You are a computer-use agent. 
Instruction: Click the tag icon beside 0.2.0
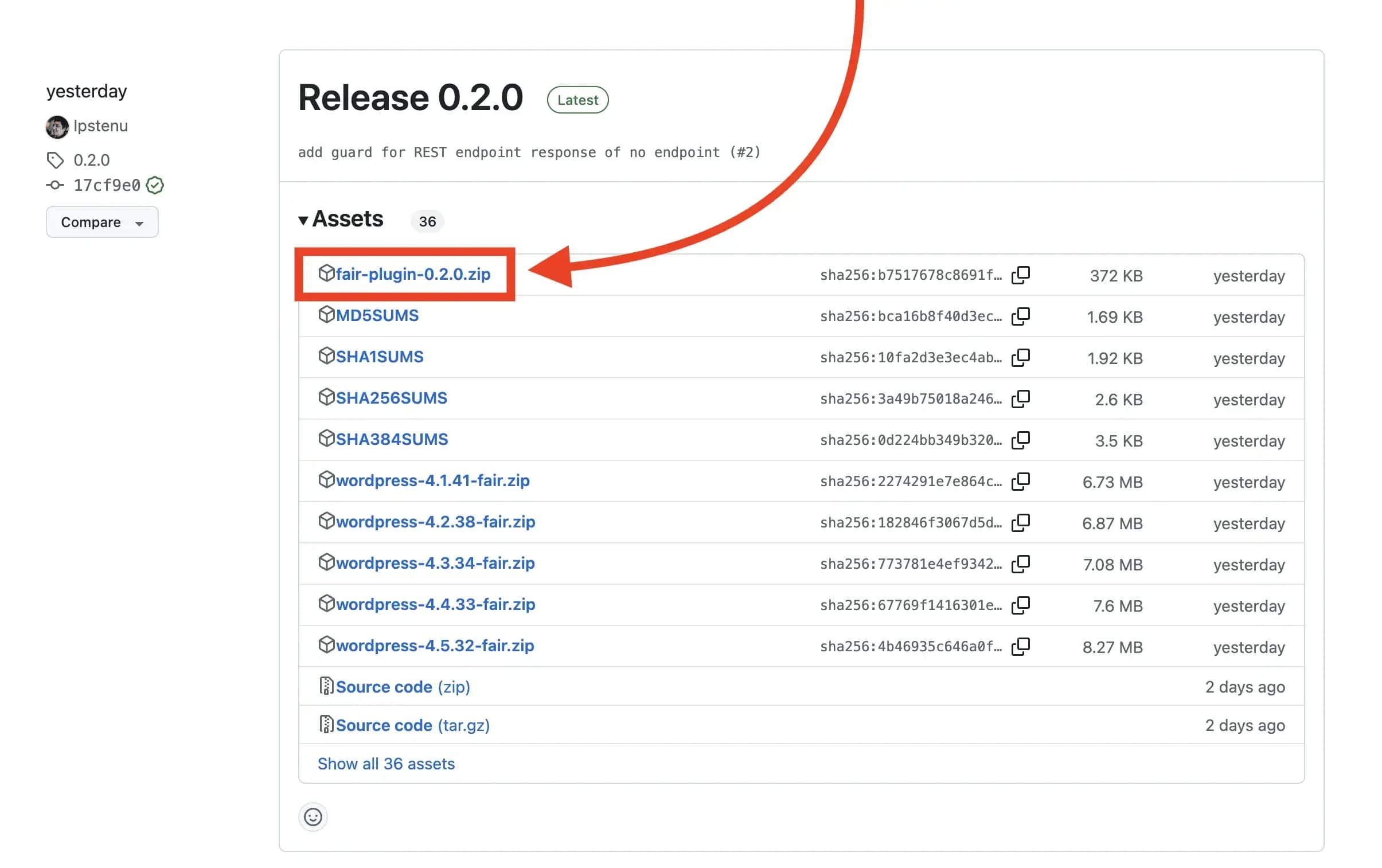[55, 160]
